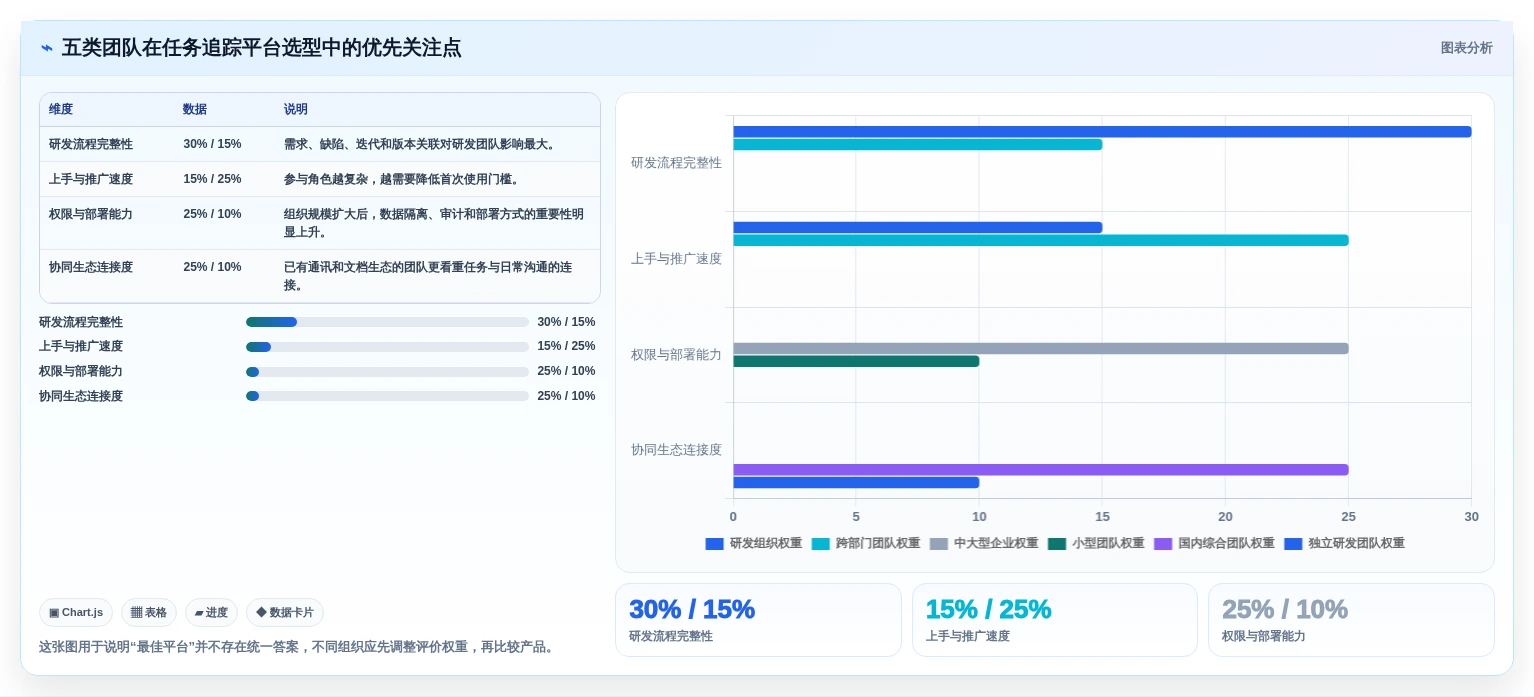
Task: Click the description starting 已有通讯和文档生态
Action: tap(428, 276)
